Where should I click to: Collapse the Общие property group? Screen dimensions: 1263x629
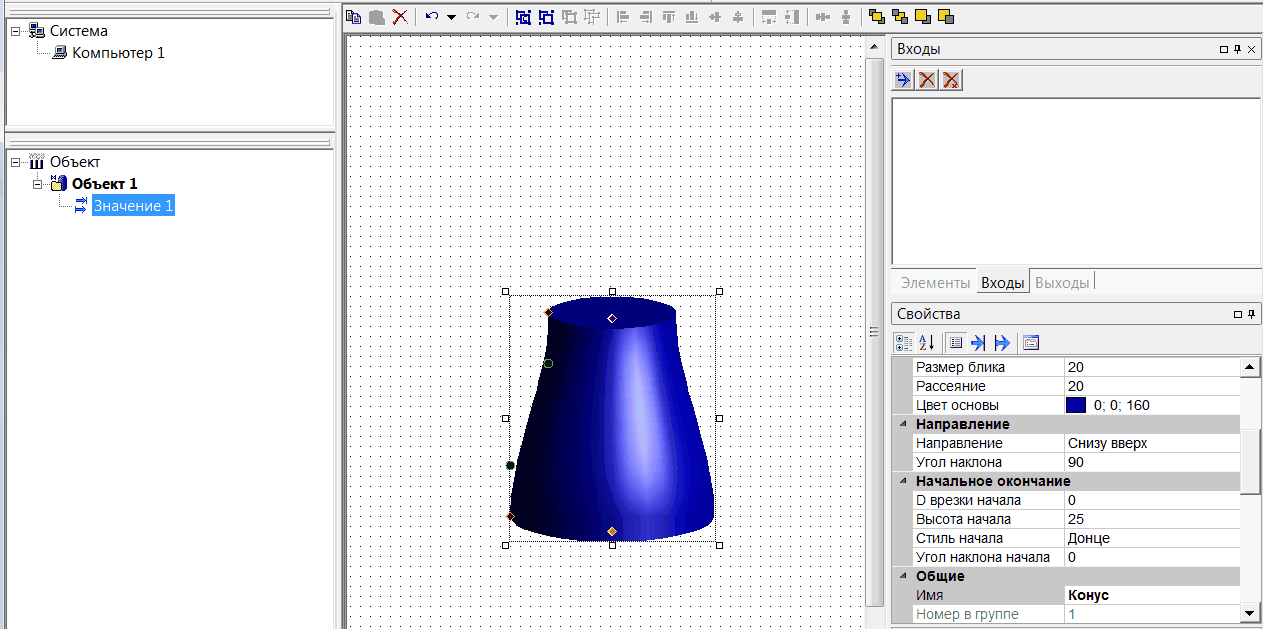(x=903, y=576)
